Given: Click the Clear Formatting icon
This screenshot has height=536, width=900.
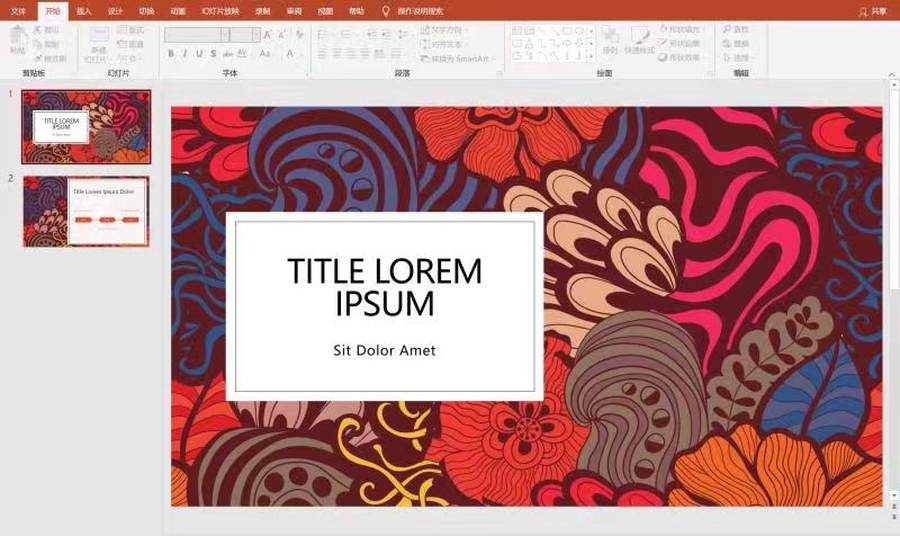Looking at the screenshot, I should 299,34.
